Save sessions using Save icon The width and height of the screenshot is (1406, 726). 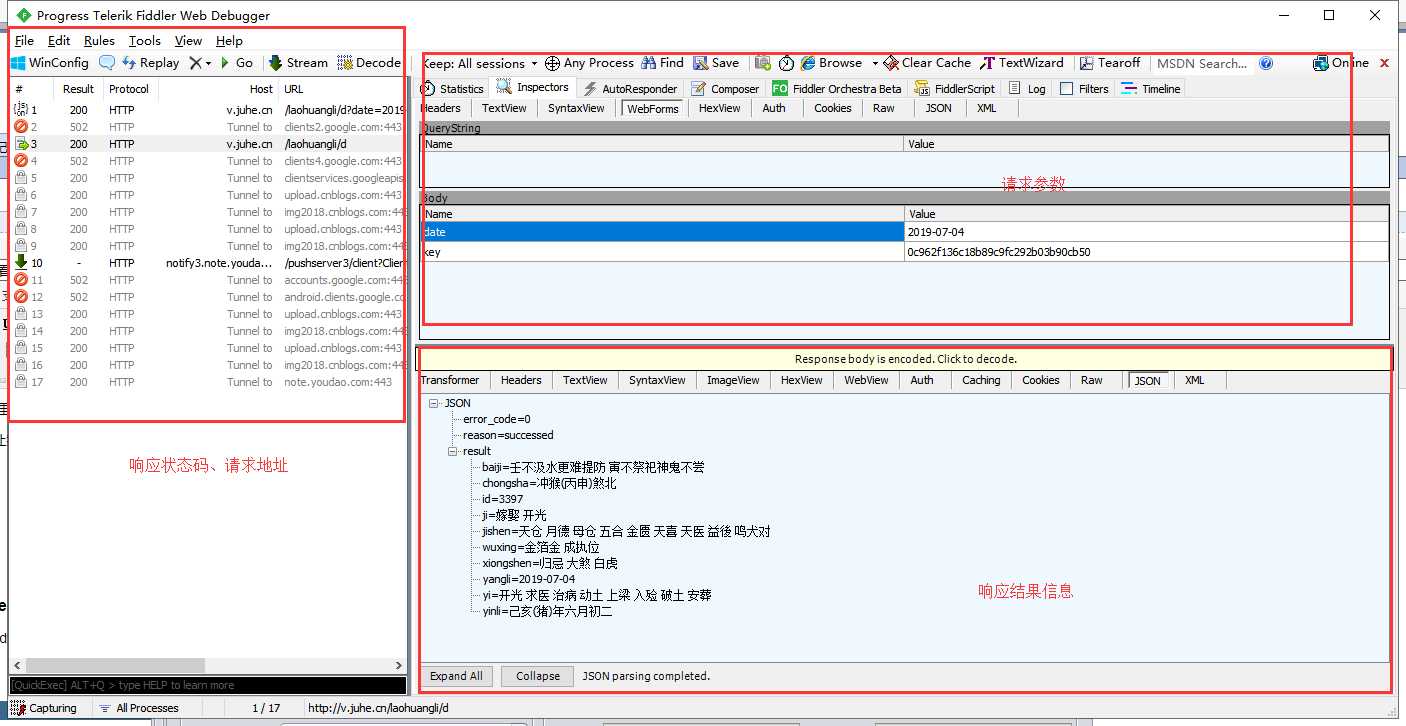[x=717, y=62]
